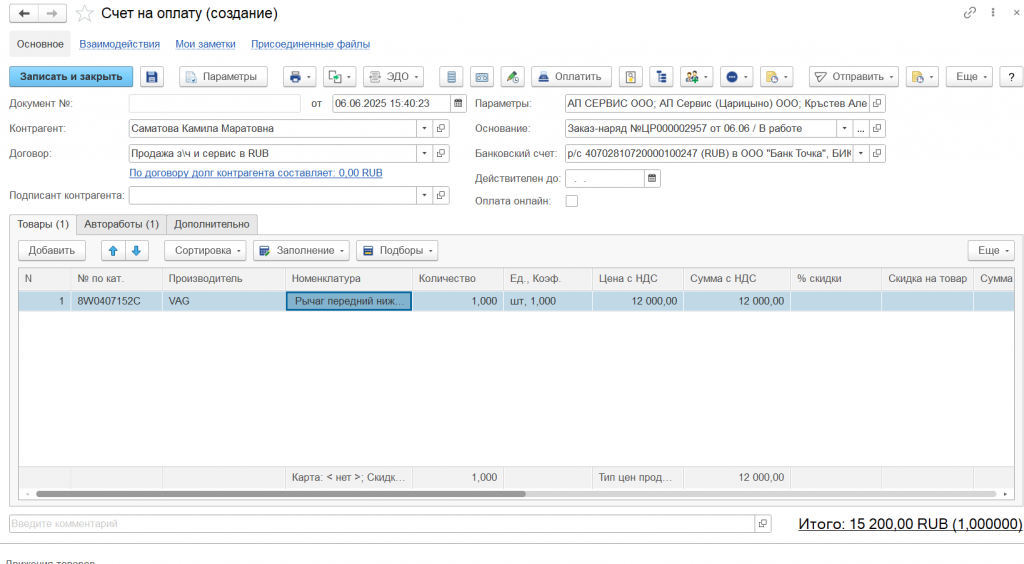1024x564 pixels.
Task: Open calendar picker for document date
Action: (x=458, y=103)
